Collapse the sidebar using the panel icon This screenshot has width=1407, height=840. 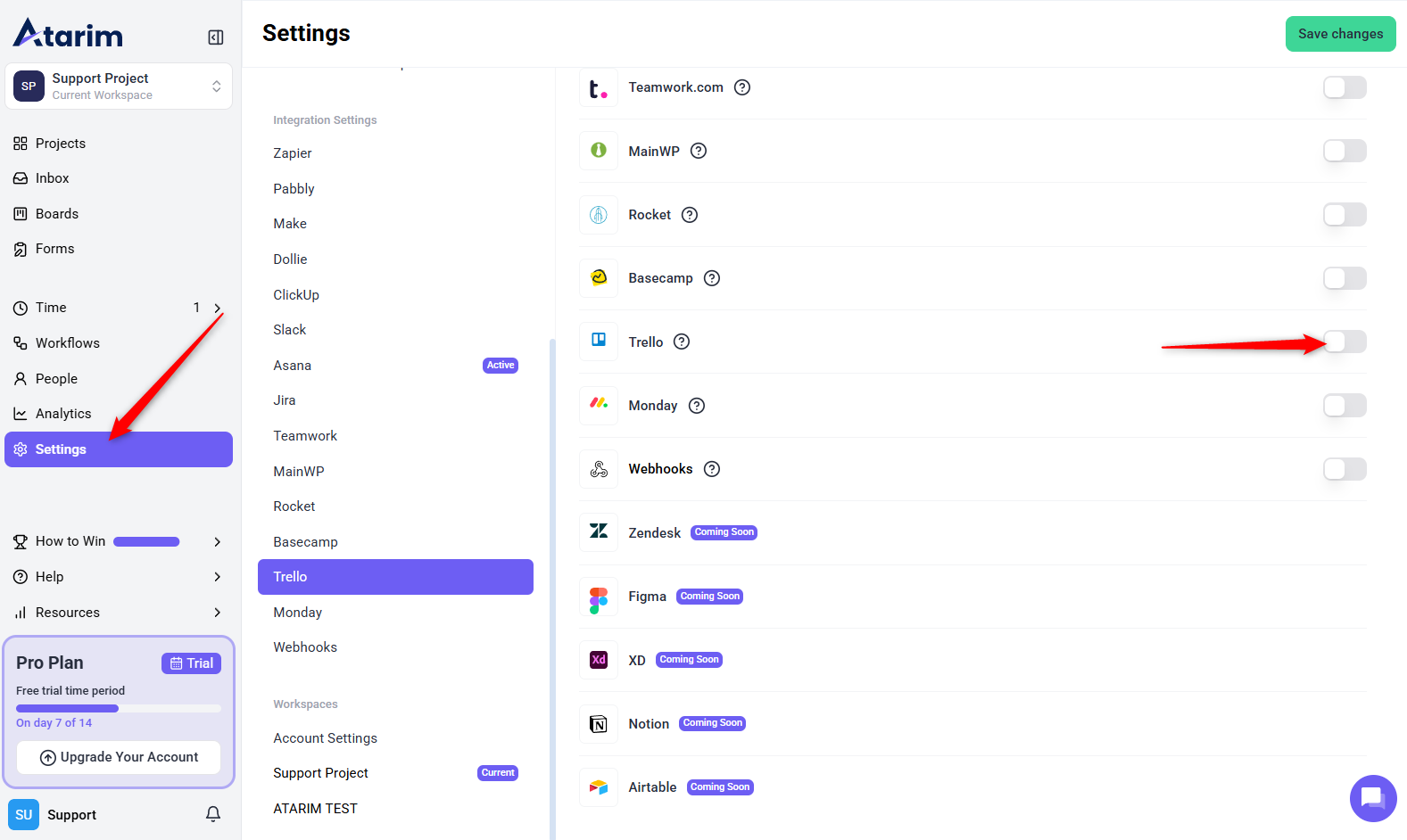[x=216, y=37]
